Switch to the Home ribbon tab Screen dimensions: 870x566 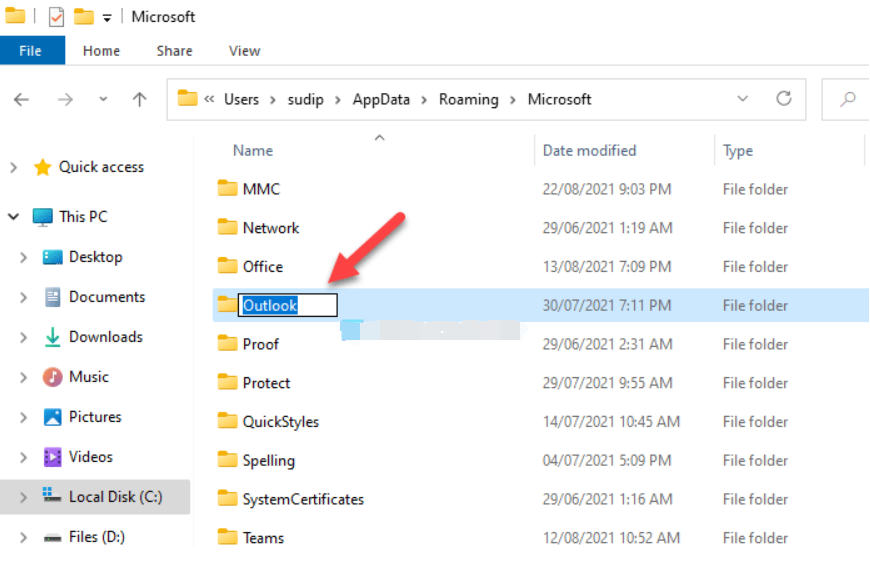(x=101, y=50)
